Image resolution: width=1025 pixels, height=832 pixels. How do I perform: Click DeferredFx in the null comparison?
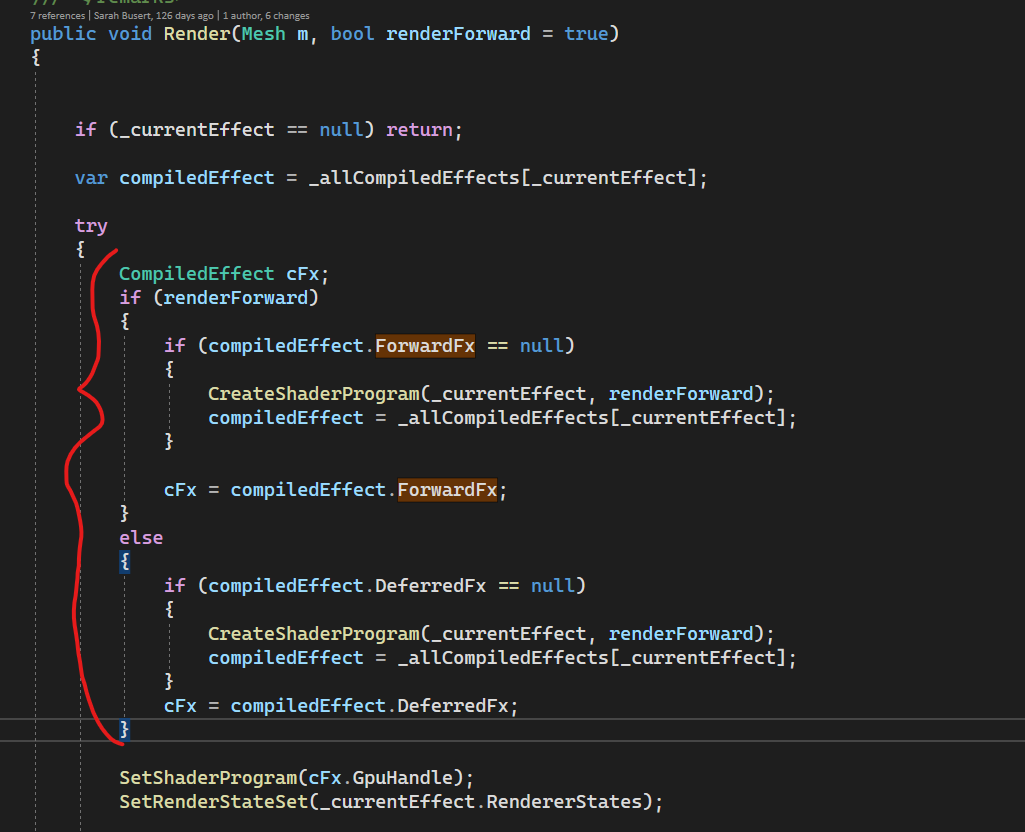click(430, 586)
